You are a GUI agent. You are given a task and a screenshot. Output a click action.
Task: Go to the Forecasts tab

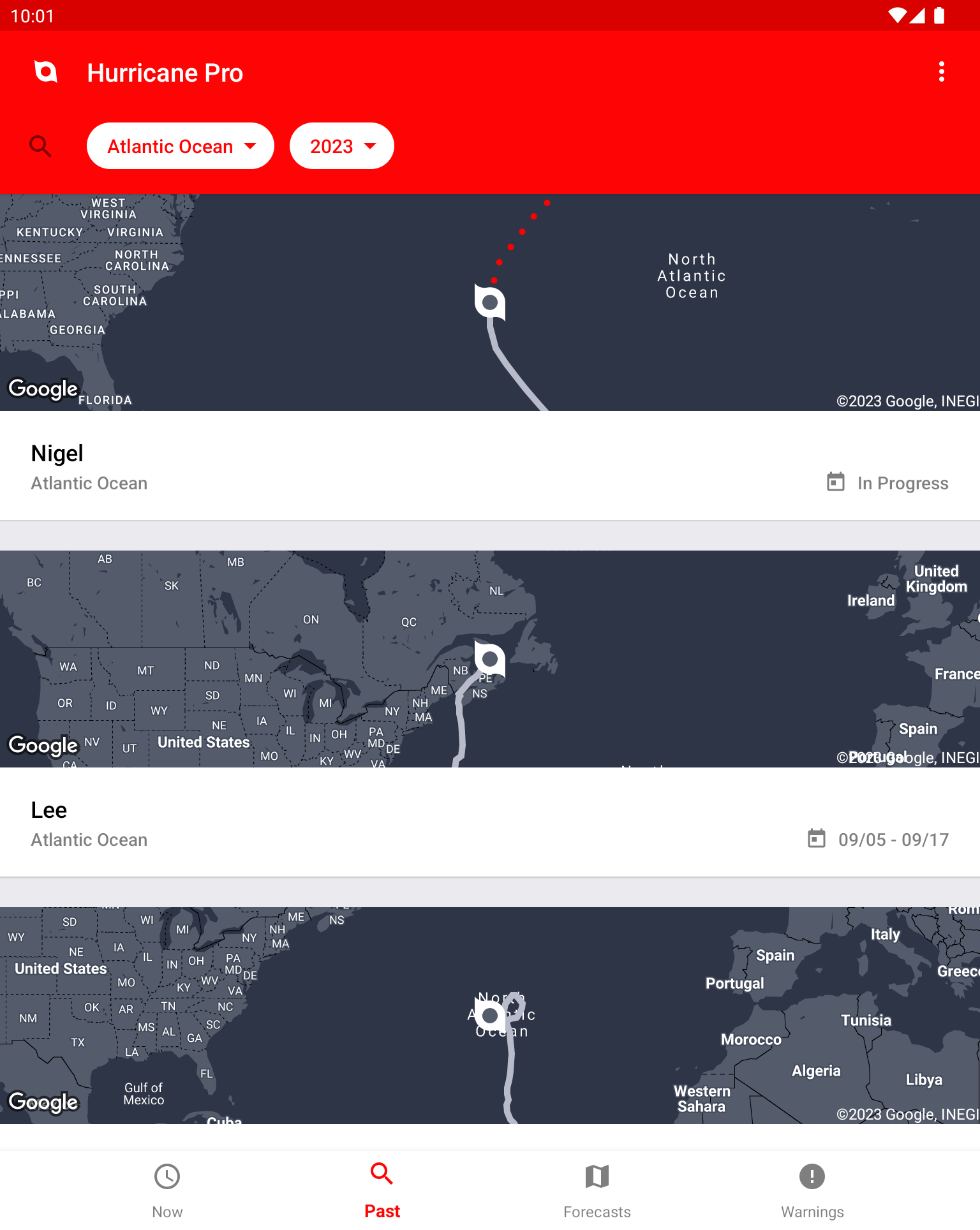(x=597, y=1190)
